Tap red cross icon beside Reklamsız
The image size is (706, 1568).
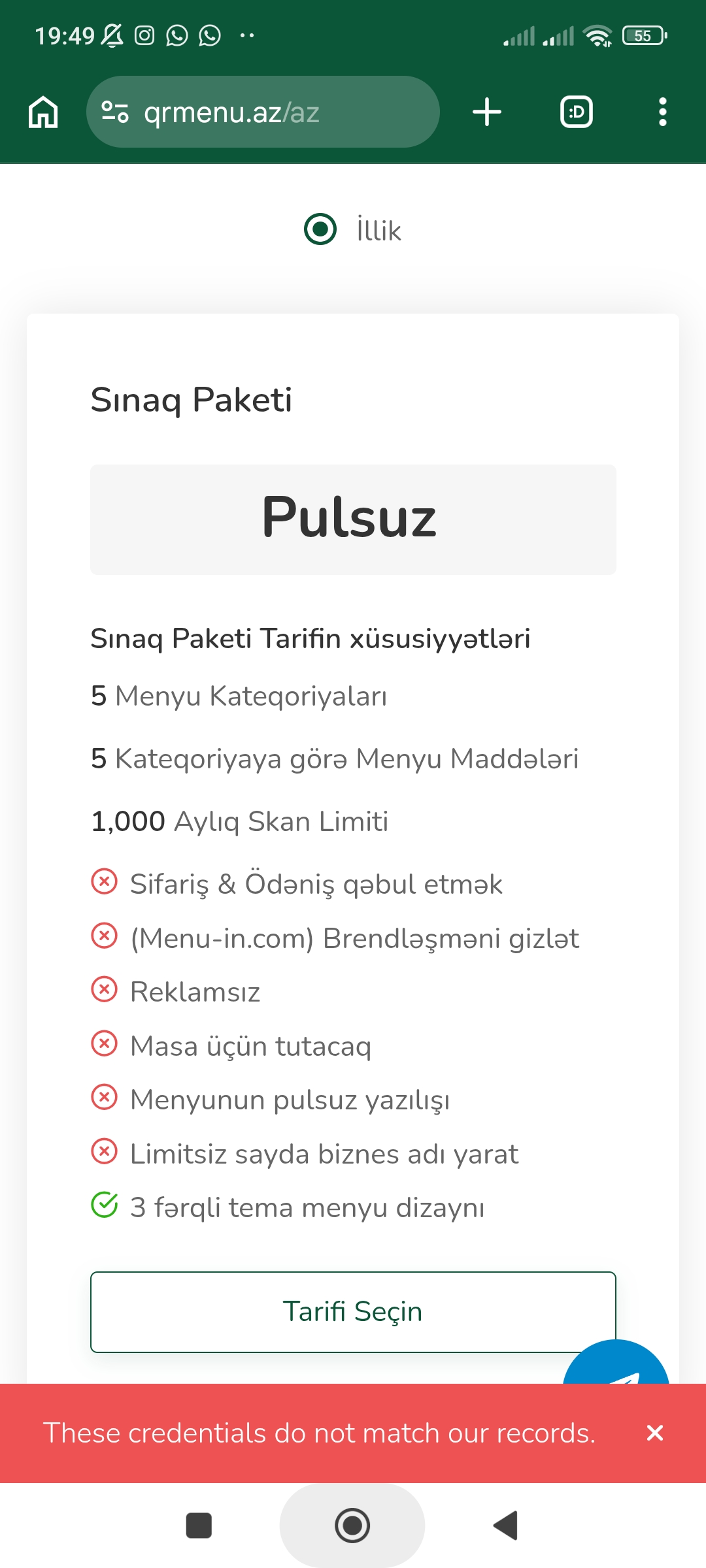(x=104, y=989)
